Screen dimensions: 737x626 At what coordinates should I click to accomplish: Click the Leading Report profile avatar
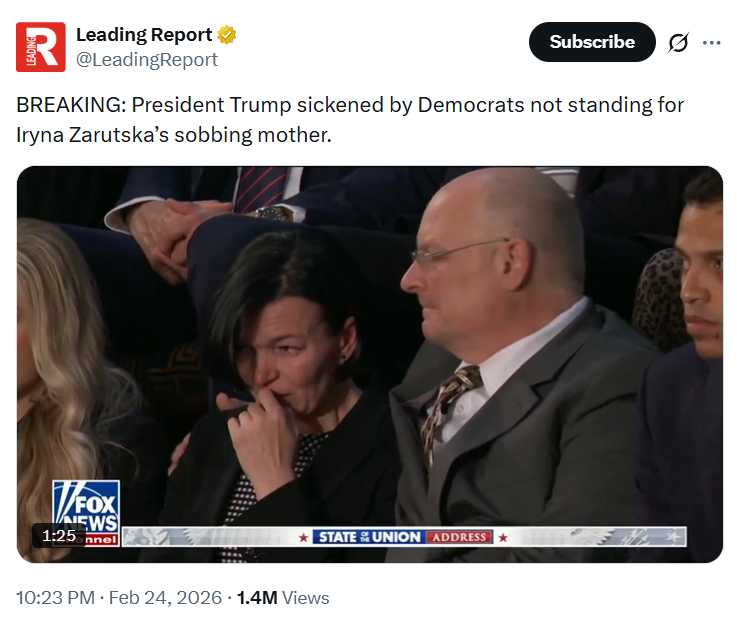(41, 47)
